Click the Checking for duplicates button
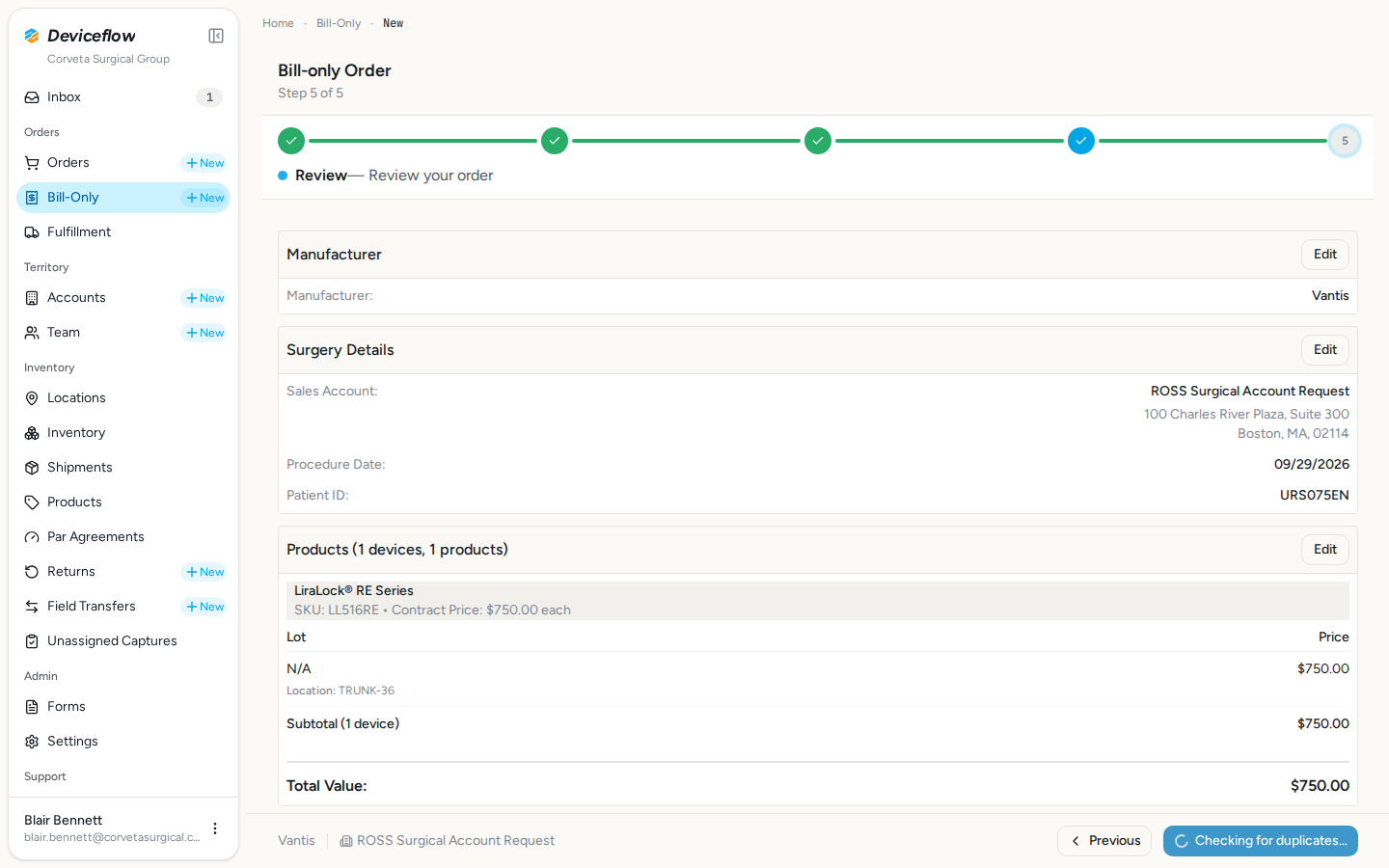Viewport: 1389px width, 868px height. (x=1261, y=841)
